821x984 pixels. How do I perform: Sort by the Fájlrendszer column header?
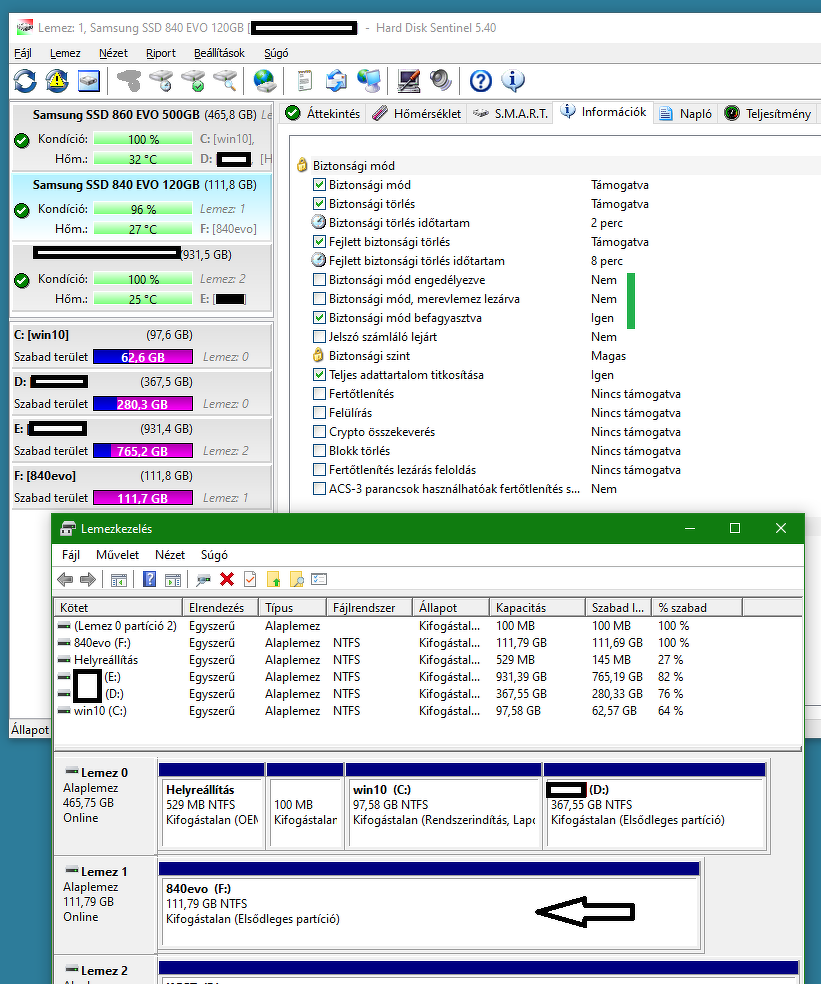coord(369,607)
